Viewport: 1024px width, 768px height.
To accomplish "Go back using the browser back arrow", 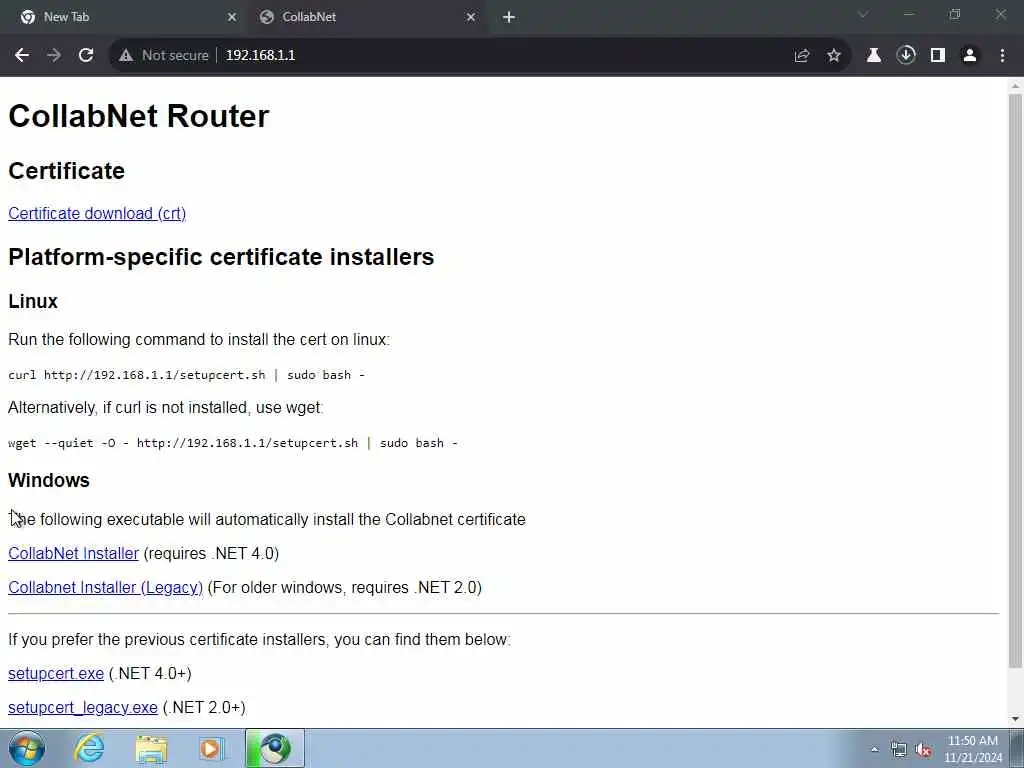I will [22, 56].
